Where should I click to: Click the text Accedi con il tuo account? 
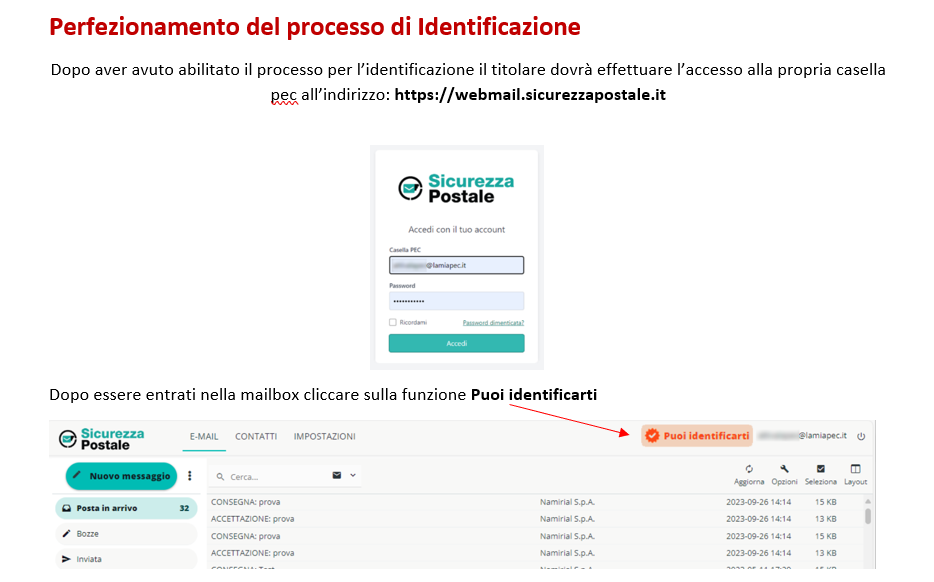[456, 229]
